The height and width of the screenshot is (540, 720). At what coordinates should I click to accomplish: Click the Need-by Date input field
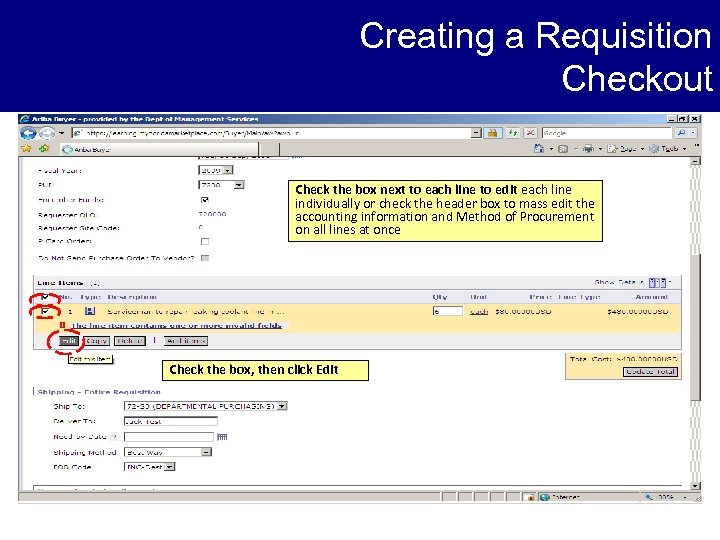pyautogui.click(x=169, y=437)
